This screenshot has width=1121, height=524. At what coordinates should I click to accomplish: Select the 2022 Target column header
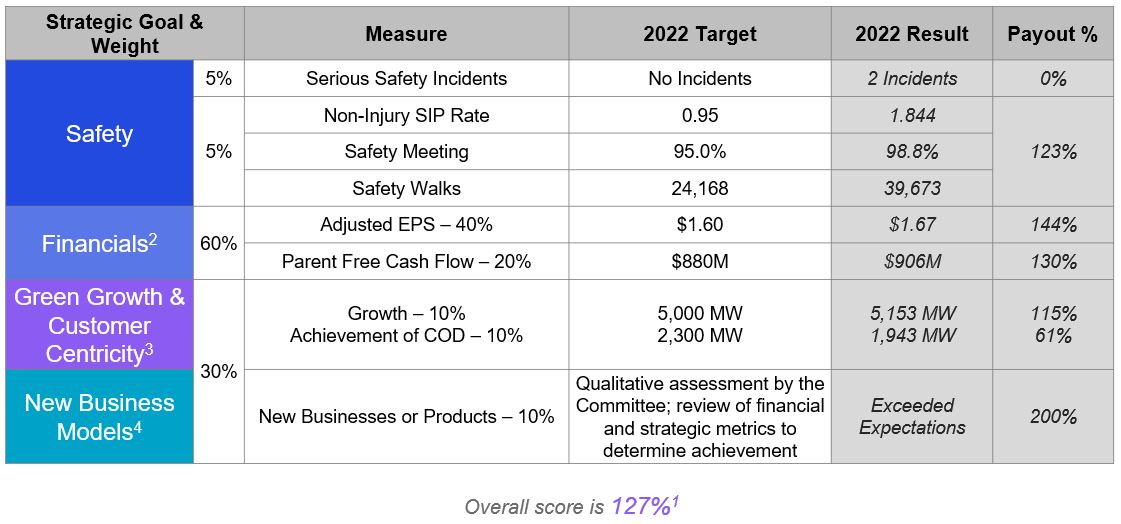699,34
